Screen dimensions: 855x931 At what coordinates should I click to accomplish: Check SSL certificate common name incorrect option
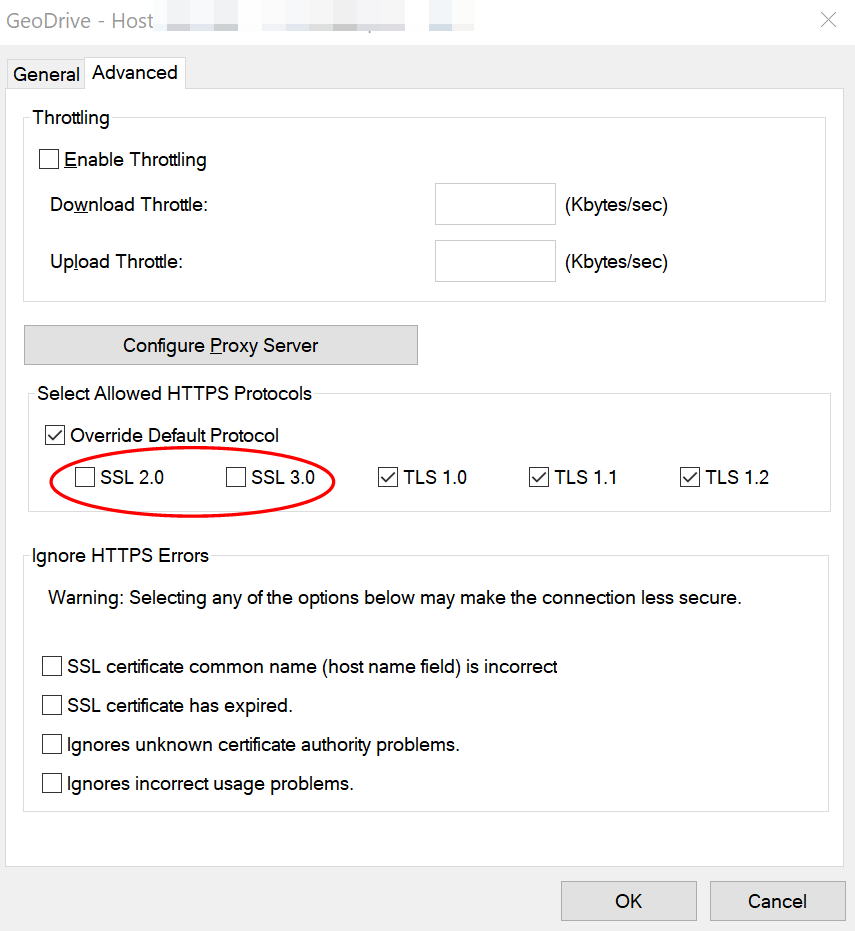tap(52, 666)
